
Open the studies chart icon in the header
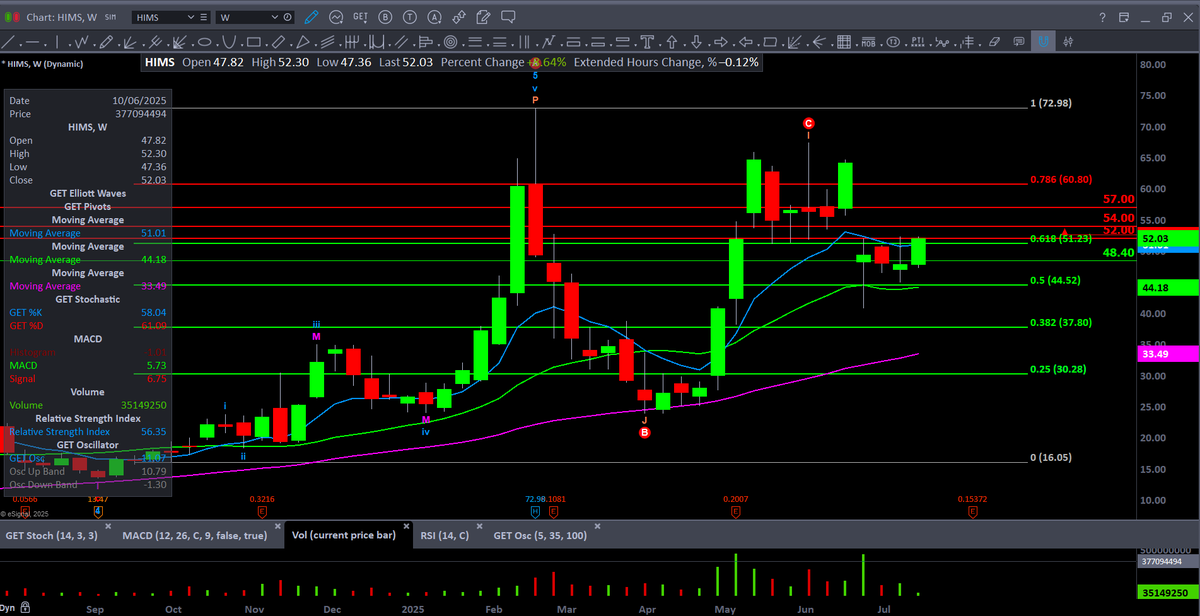336,17
